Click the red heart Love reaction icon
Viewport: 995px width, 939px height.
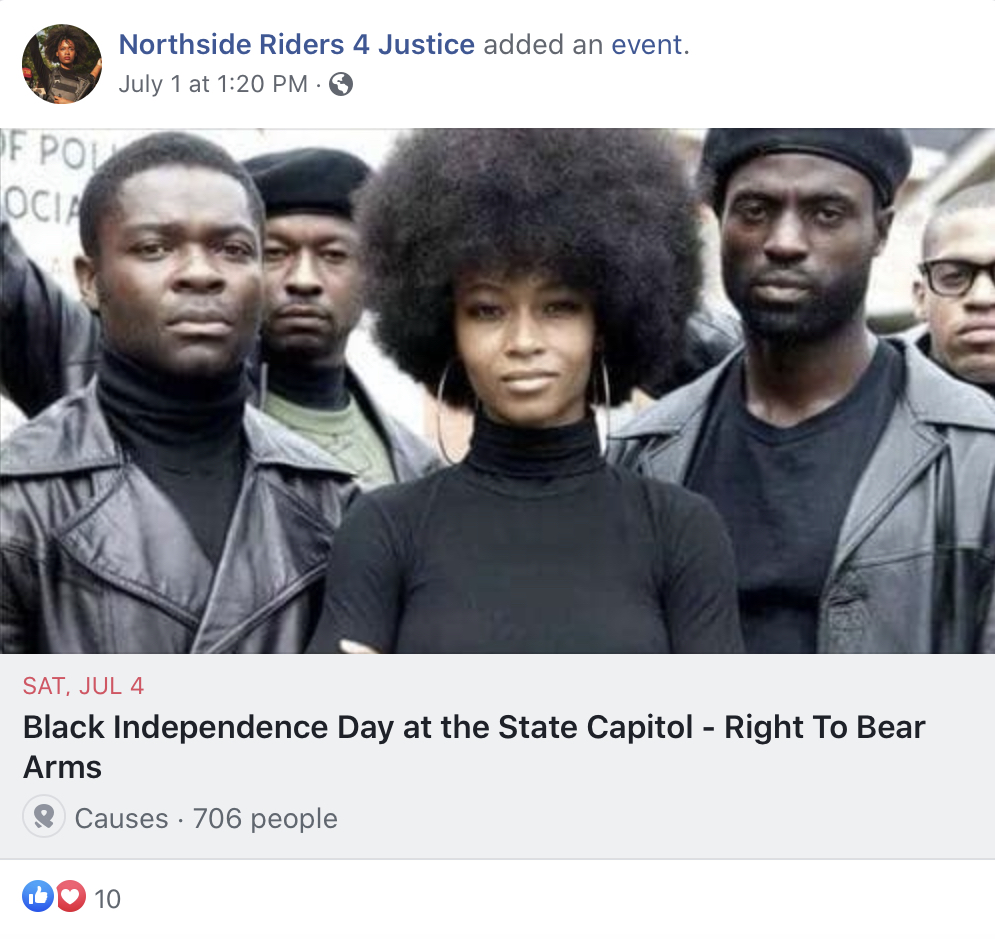pos(71,896)
